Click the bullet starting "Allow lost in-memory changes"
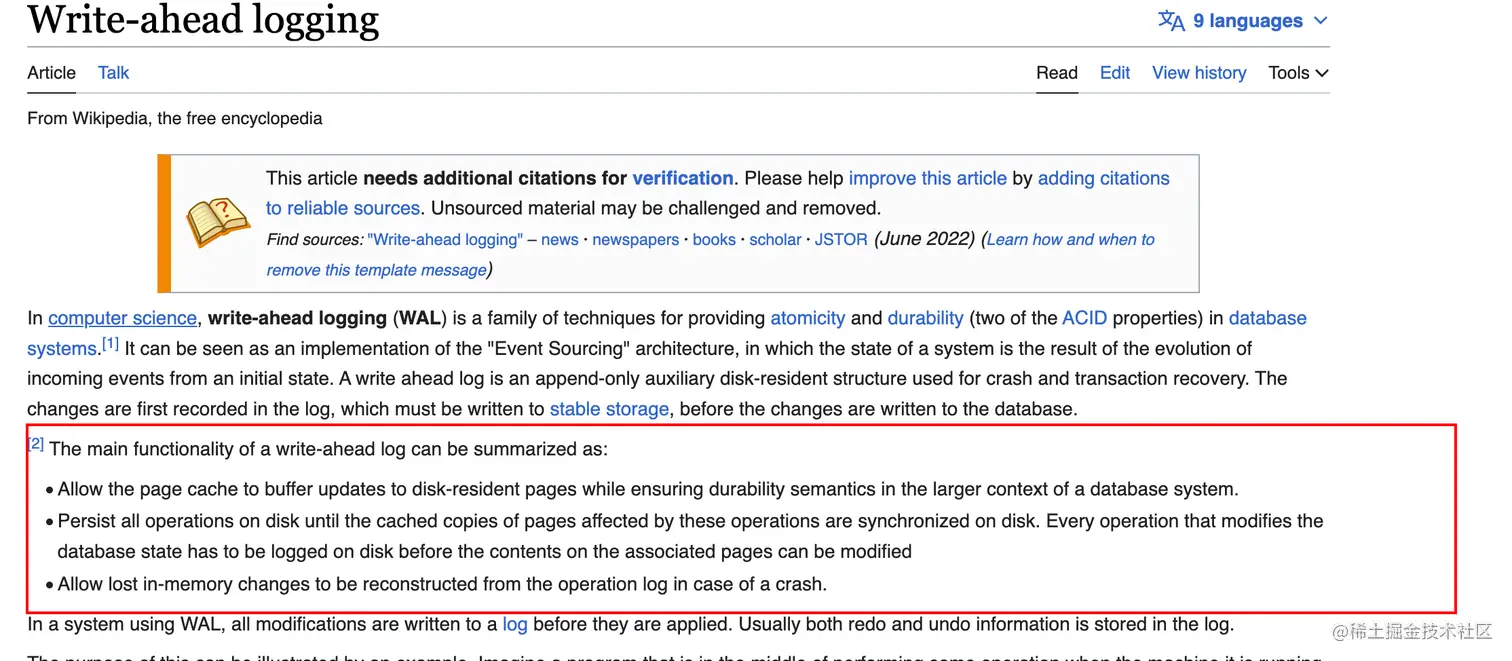This screenshot has height=661, width=1512. 442,584
